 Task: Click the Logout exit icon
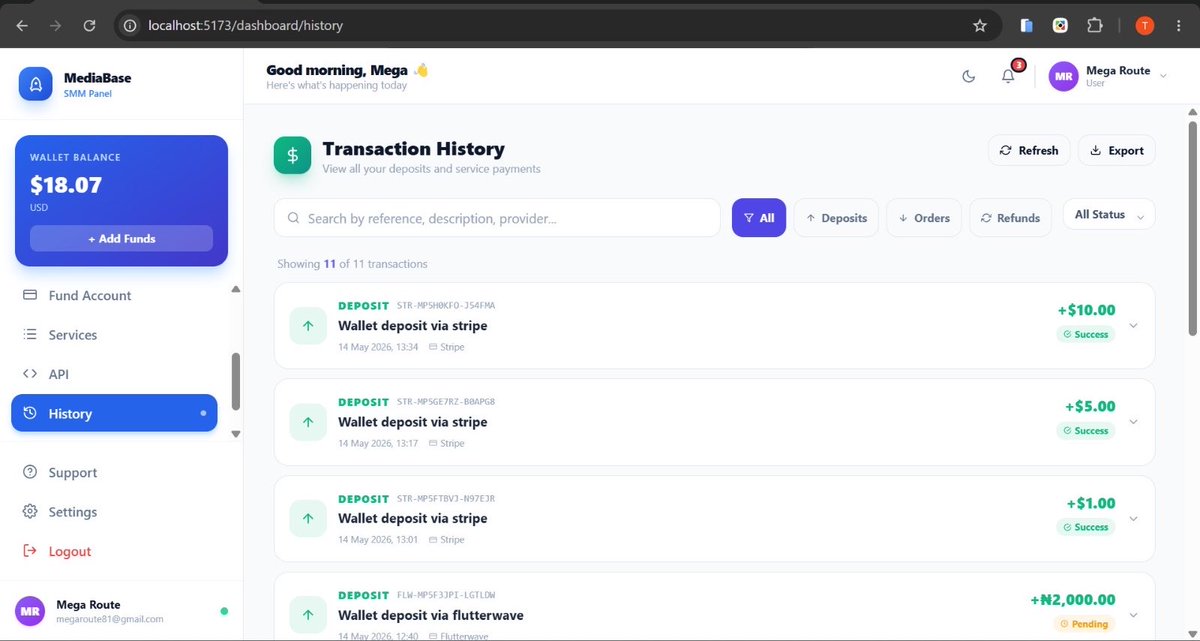29,551
